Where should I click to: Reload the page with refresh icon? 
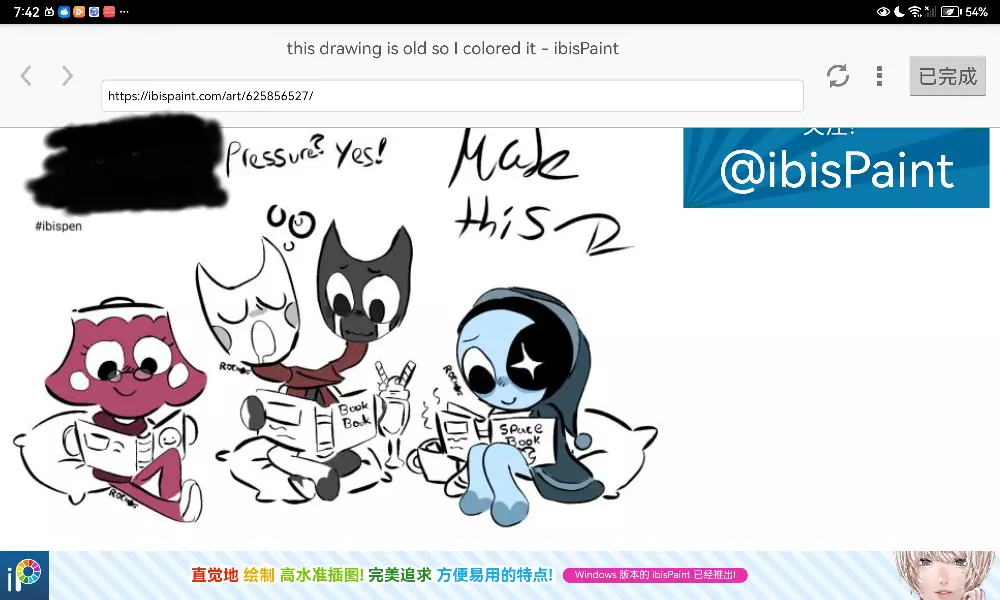click(837, 76)
